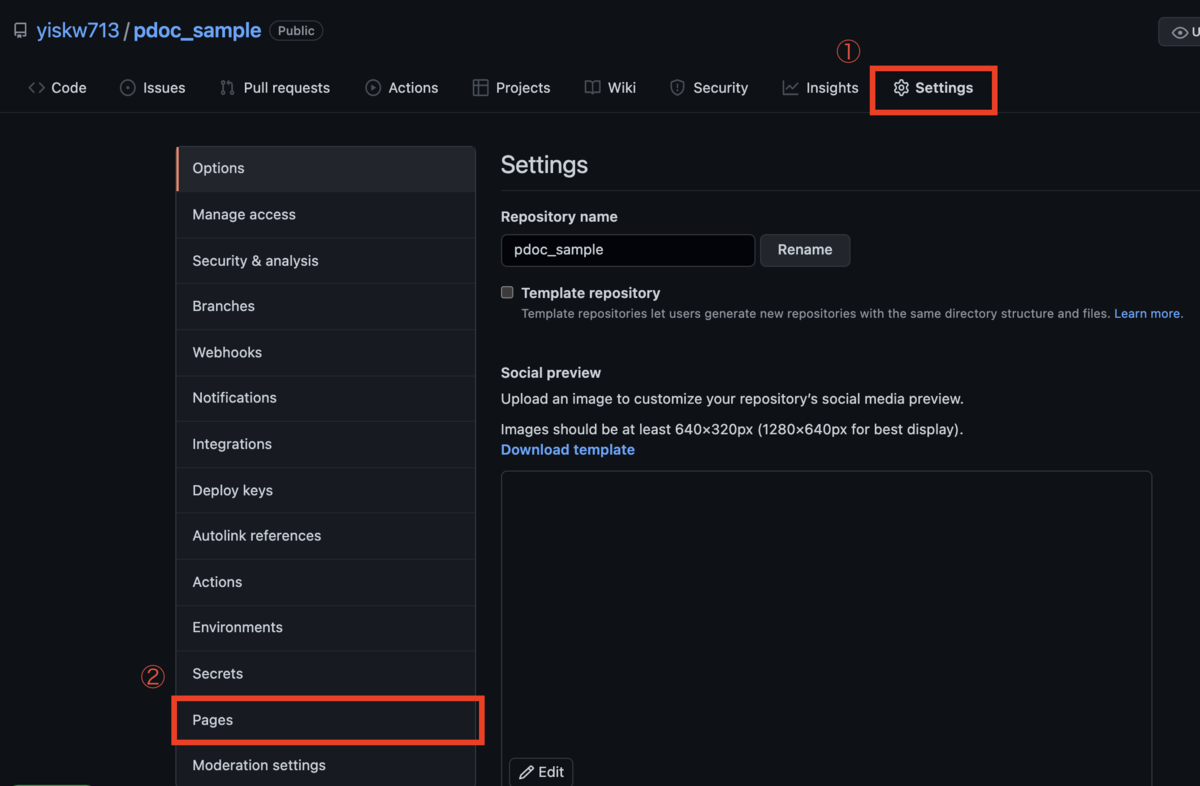Viewport: 1200px width, 786px height.
Task: Click the eye icon at top right
Action: coord(1180,31)
